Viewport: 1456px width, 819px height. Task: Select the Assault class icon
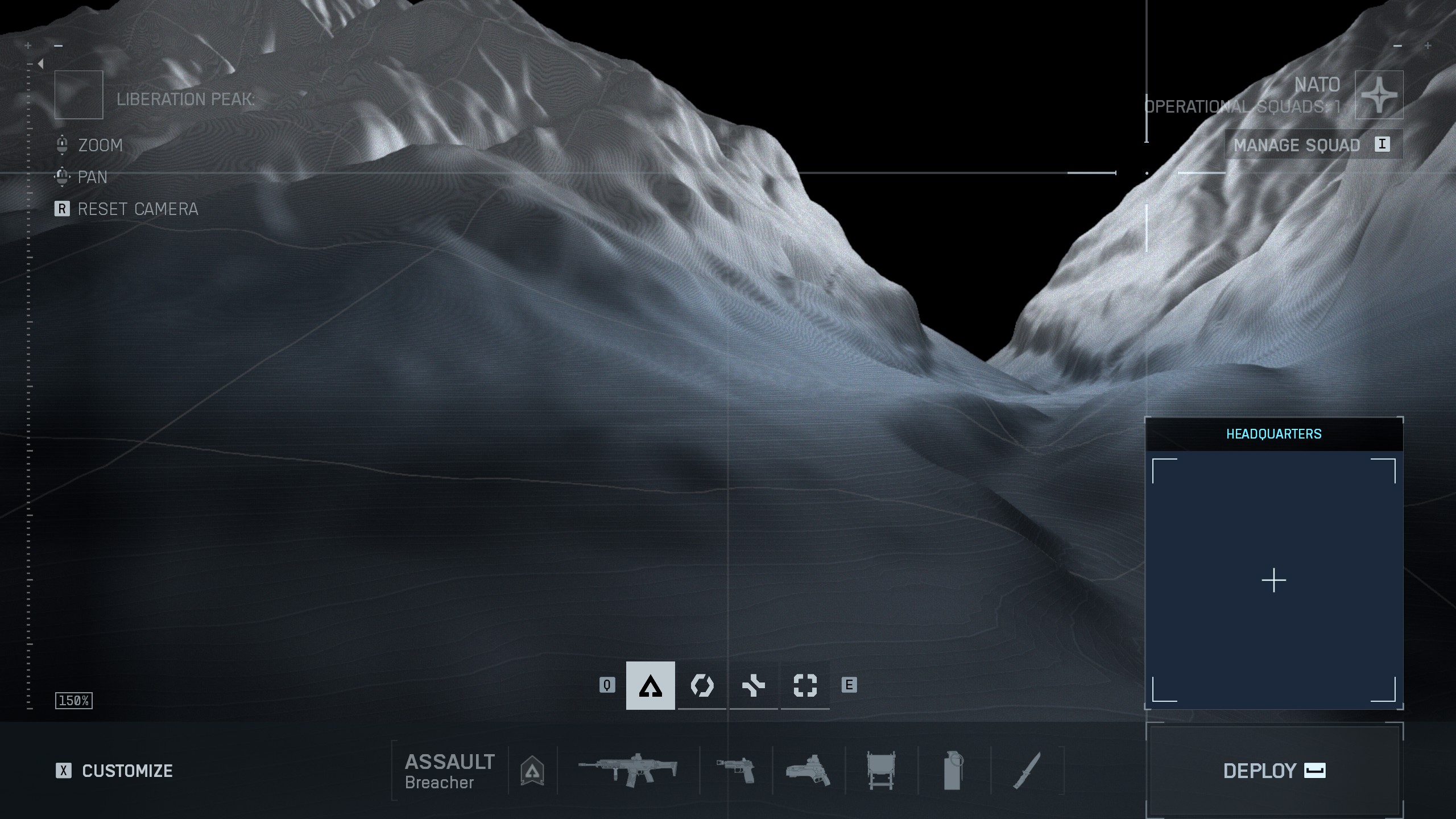point(650,685)
